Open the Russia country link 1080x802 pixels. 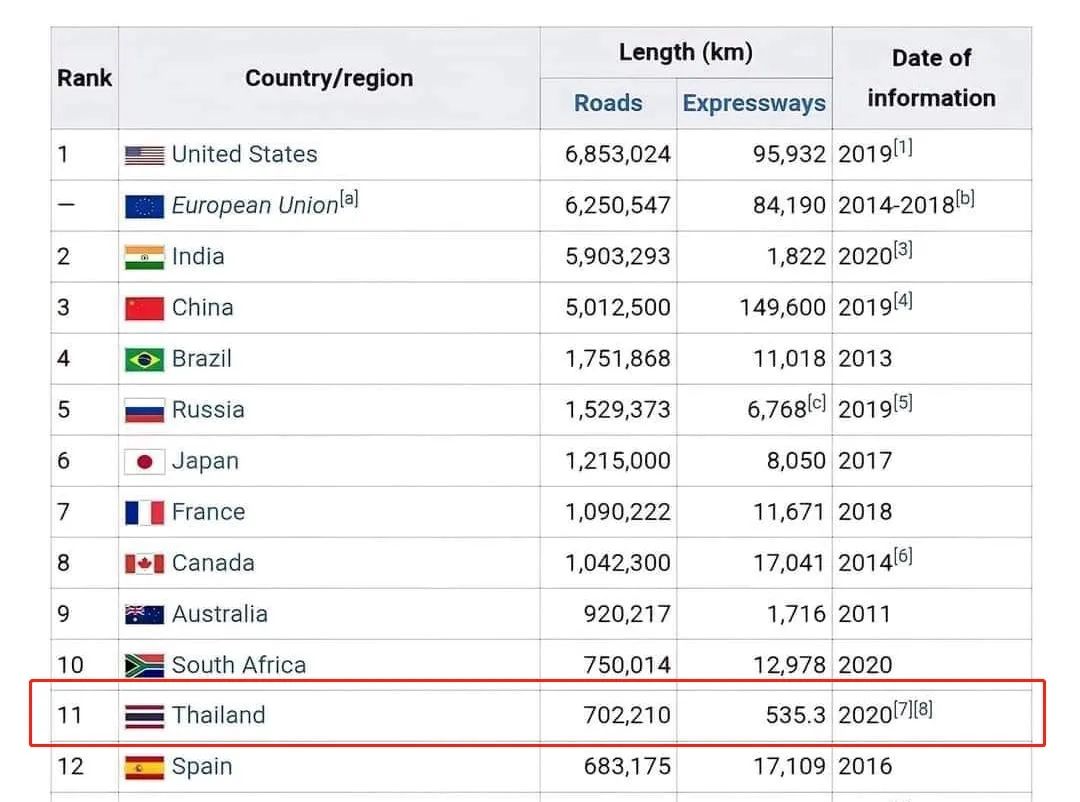pyautogui.click(x=208, y=410)
